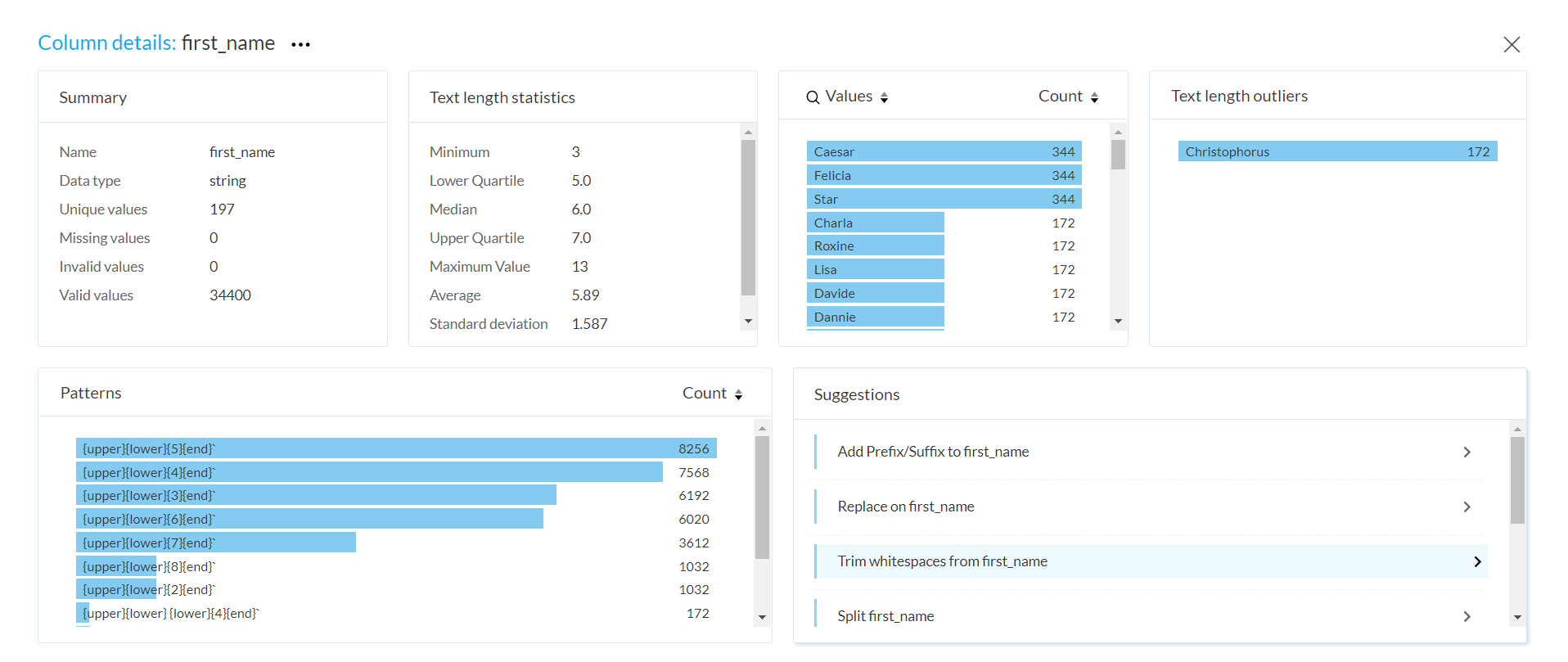Close the column details panel
Viewport: 1568px width, 662px height.
click(1512, 44)
